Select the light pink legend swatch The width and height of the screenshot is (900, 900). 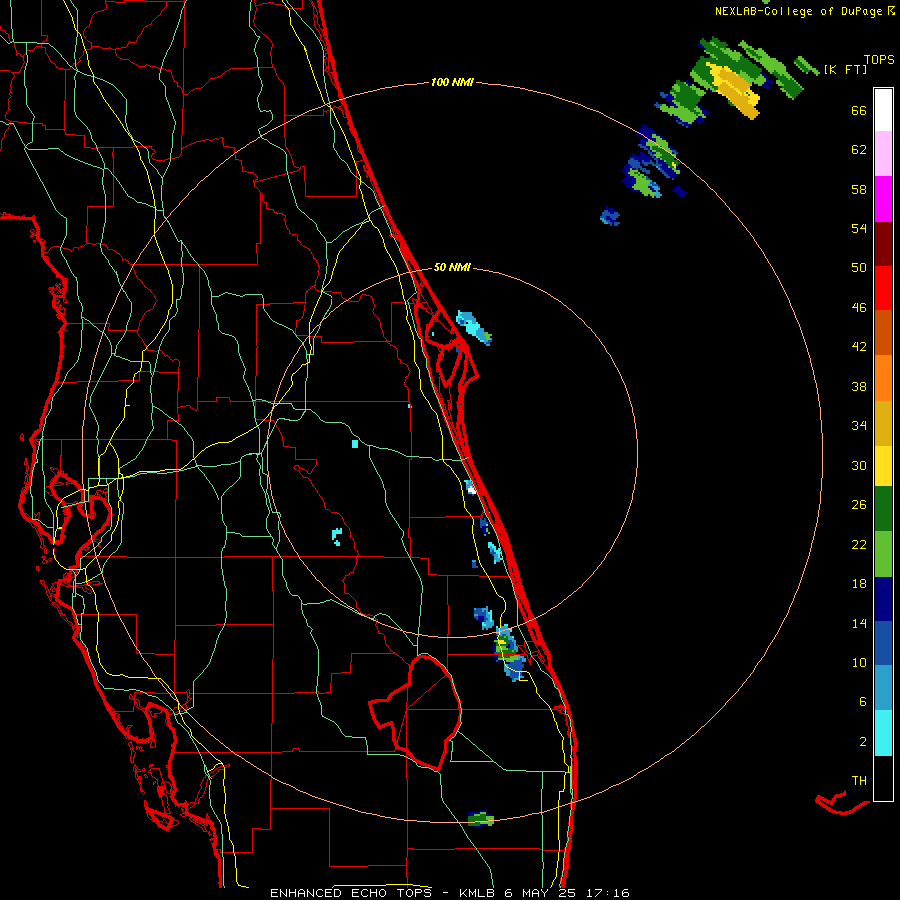point(883,153)
